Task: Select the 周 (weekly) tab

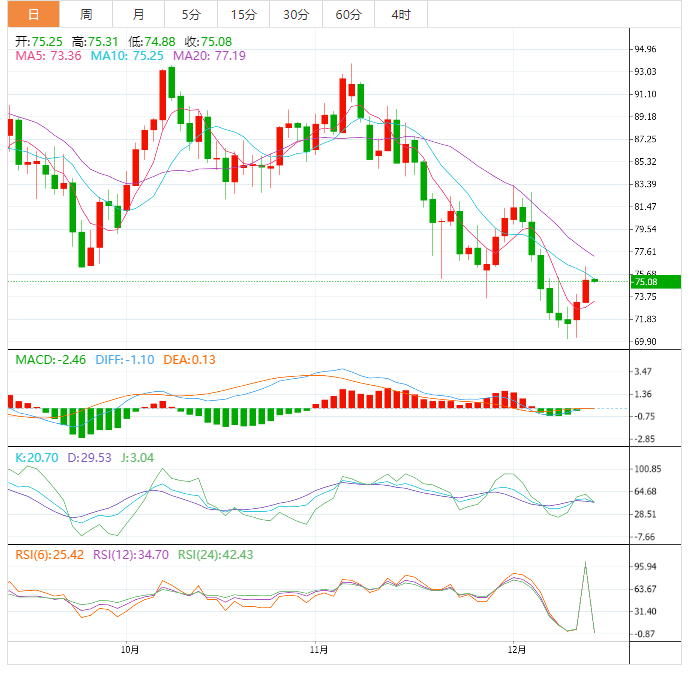Action: tap(86, 14)
